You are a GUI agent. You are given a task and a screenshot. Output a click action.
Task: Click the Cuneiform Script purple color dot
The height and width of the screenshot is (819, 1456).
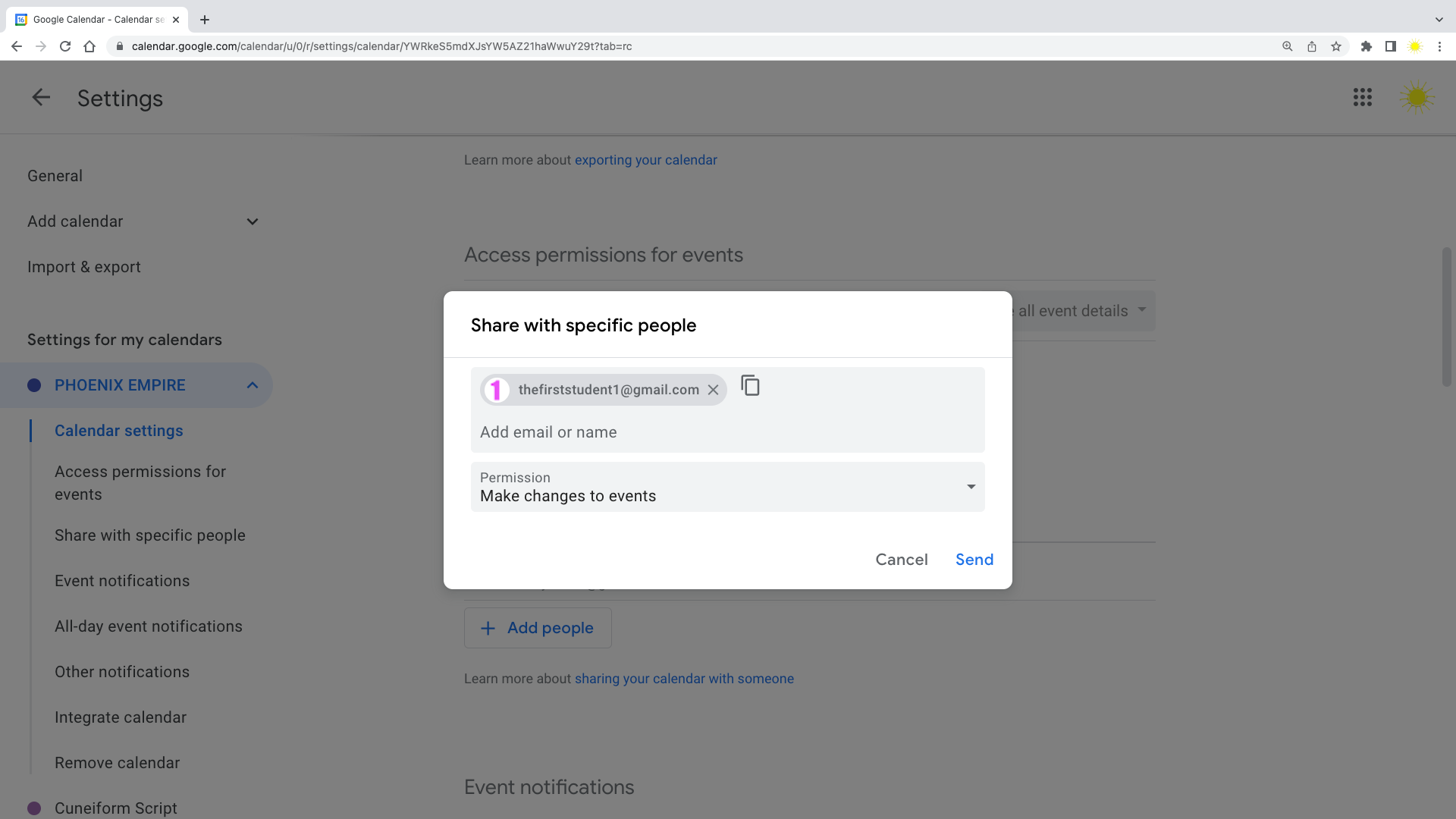[x=34, y=808]
